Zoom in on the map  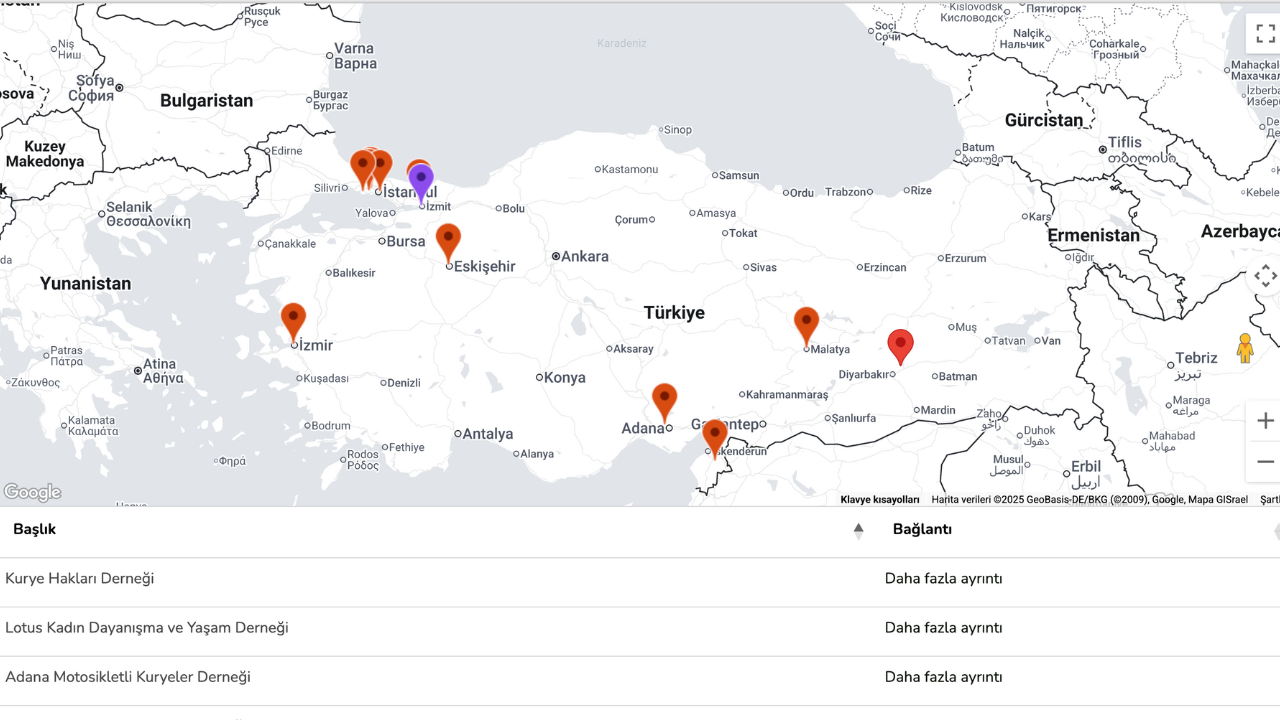click(x=1264, y=421)
